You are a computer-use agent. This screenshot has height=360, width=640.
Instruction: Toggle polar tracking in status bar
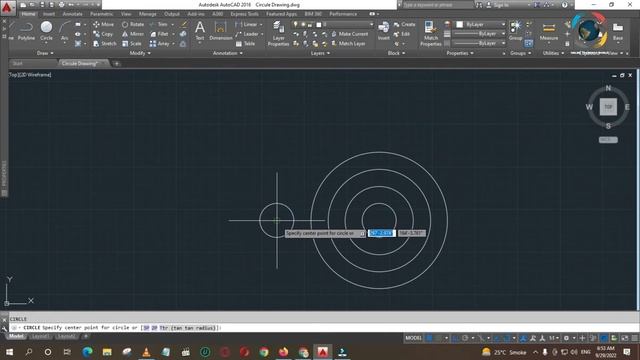click(465, 338)
